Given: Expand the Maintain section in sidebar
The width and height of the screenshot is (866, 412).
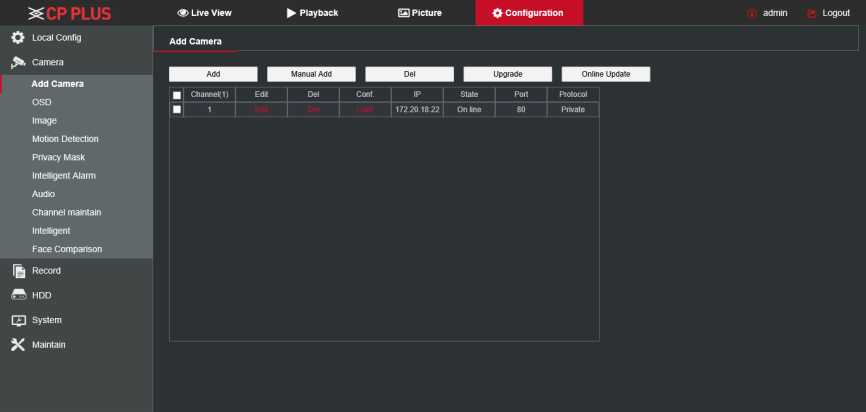Looking at the screenshot, I should [x=48, y=345].
